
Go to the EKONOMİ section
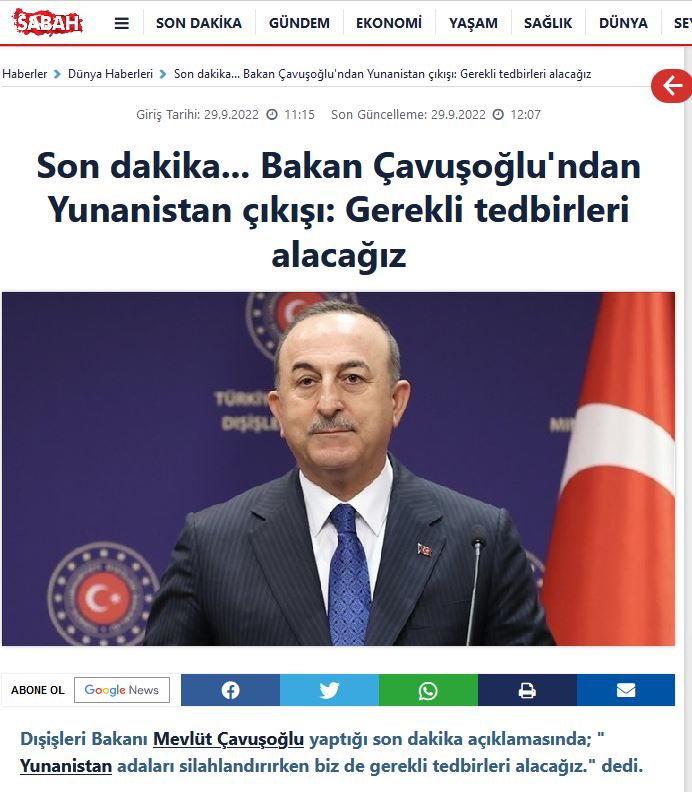[389, 23]
